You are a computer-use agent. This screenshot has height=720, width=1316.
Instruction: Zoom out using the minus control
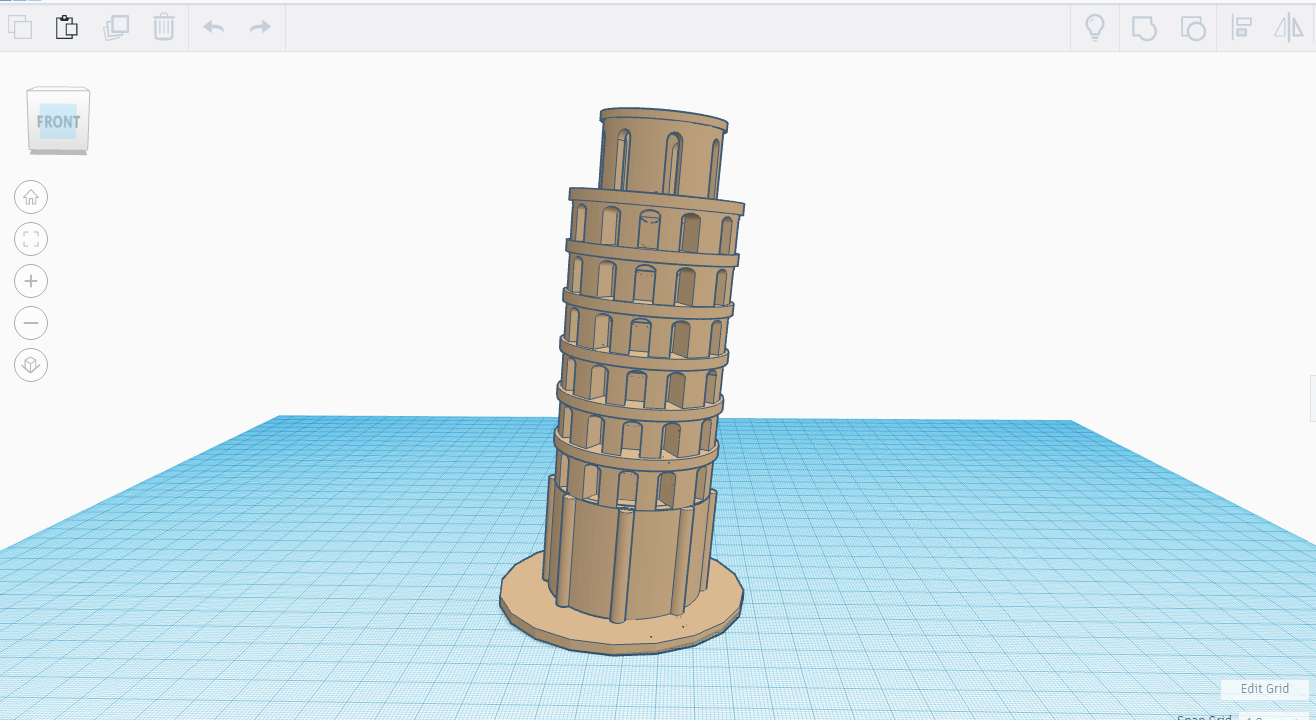(x=31, y=323)
